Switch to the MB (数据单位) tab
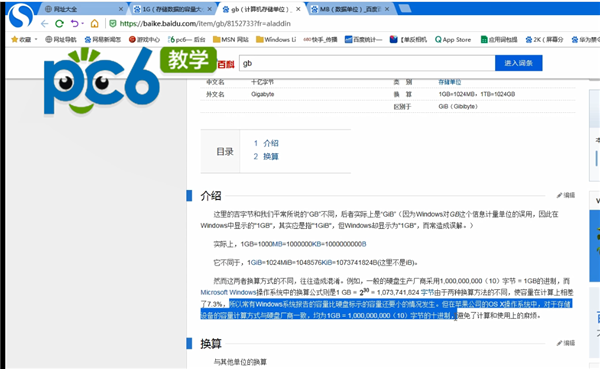Image resolution: width=600 pixels, height=369 pixels. click(350, 9)
